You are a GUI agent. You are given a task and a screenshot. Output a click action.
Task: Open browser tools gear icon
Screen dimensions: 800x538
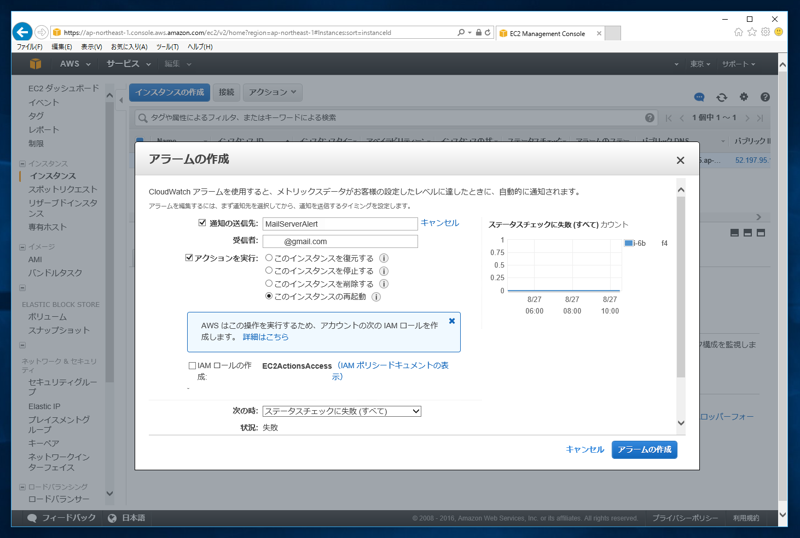click(x=765, y=32)
